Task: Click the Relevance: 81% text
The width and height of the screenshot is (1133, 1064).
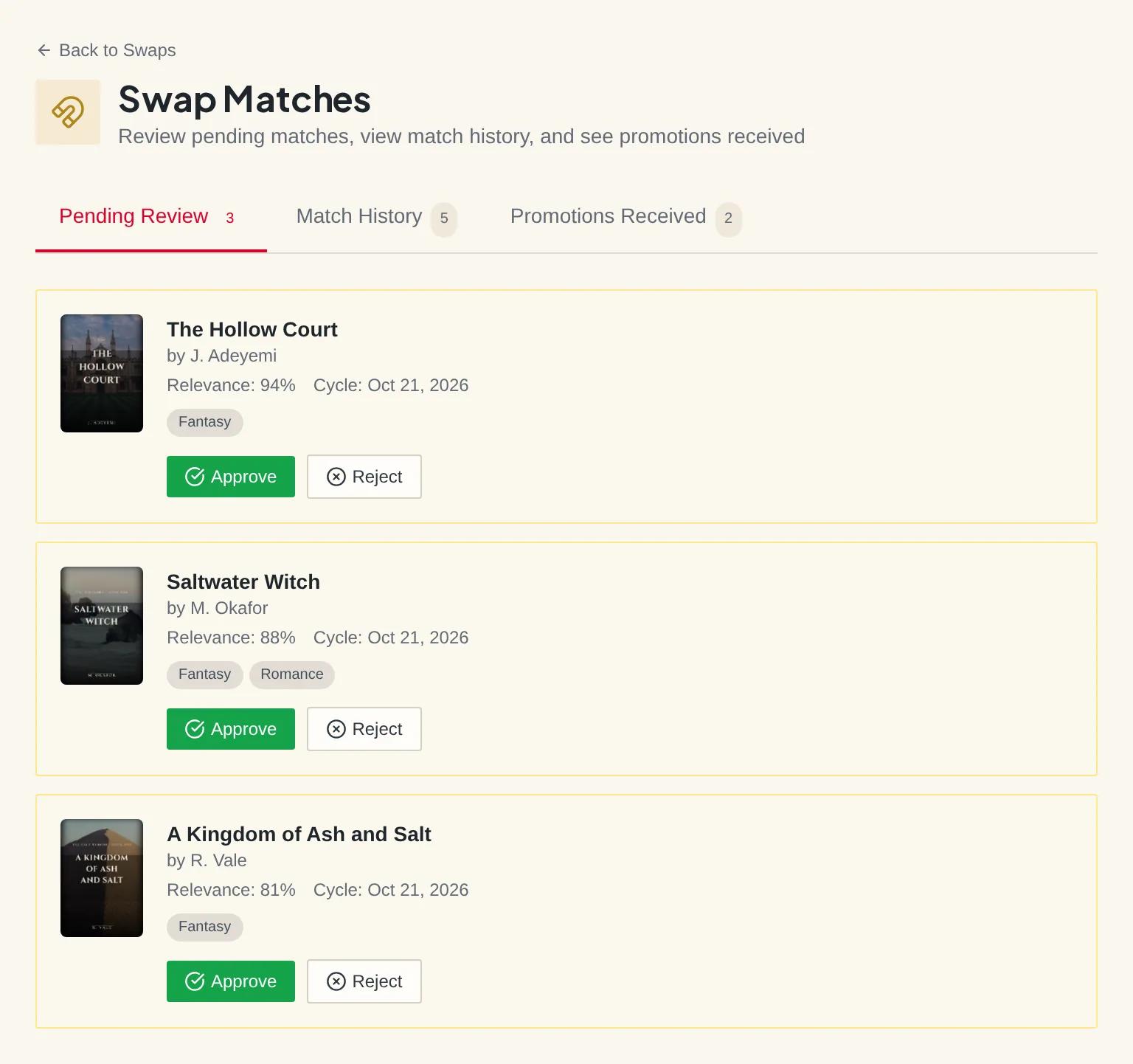Action: [x=231, y=890]
